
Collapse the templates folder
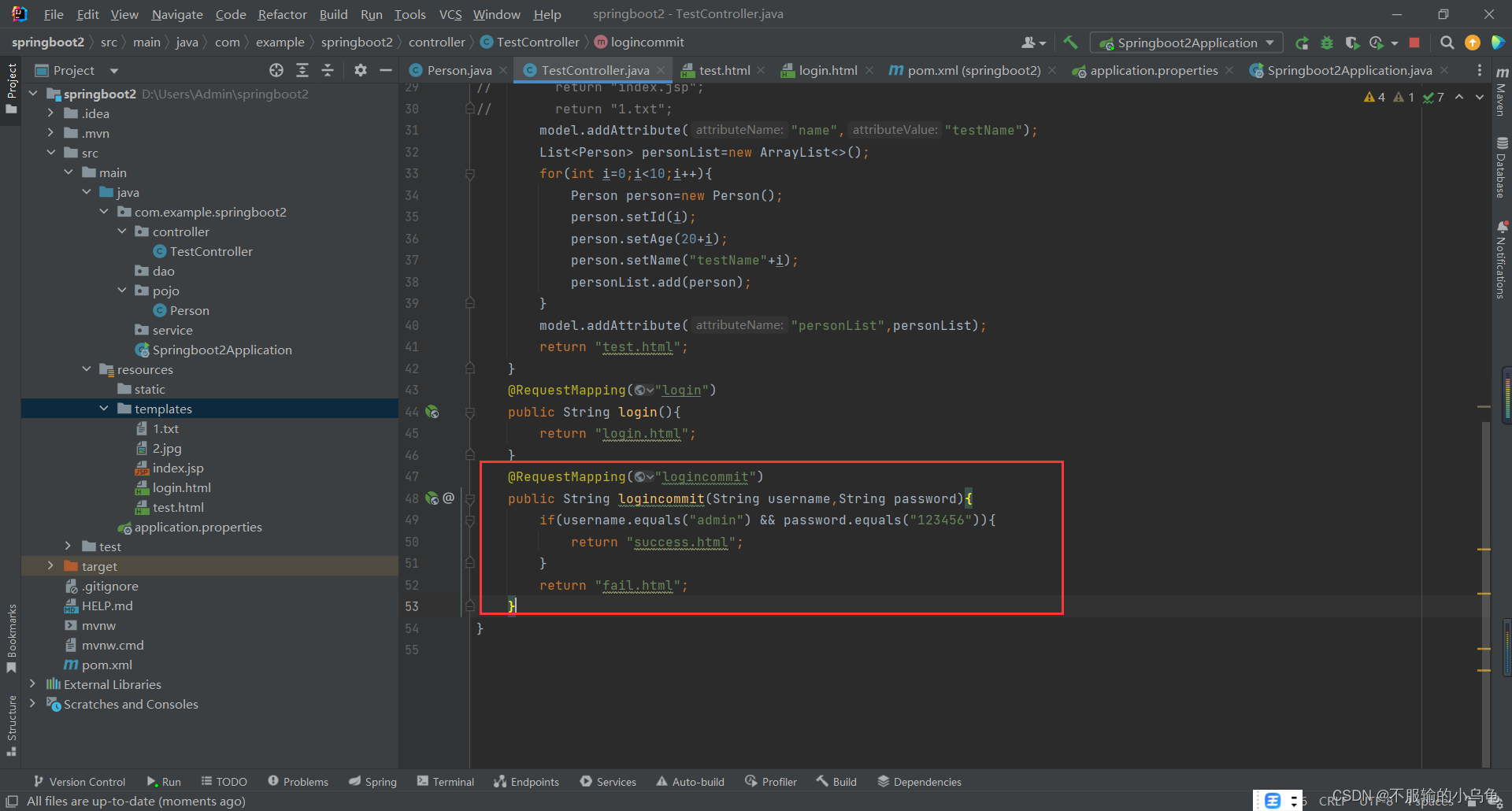pyautogui.click(x=104, y=409)
